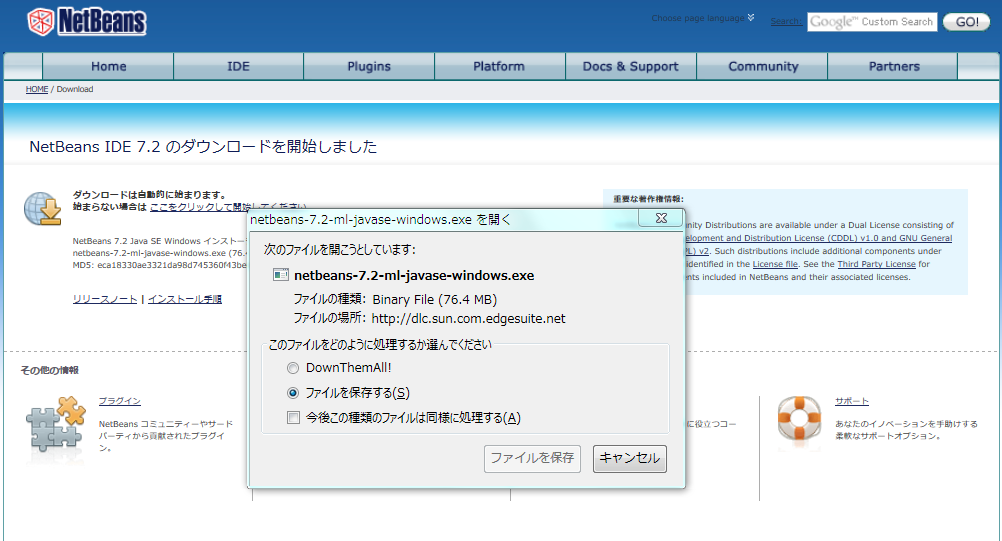Open the Platform menu tab
Screen dimensions: 1002x541
(x=499, y=66)
